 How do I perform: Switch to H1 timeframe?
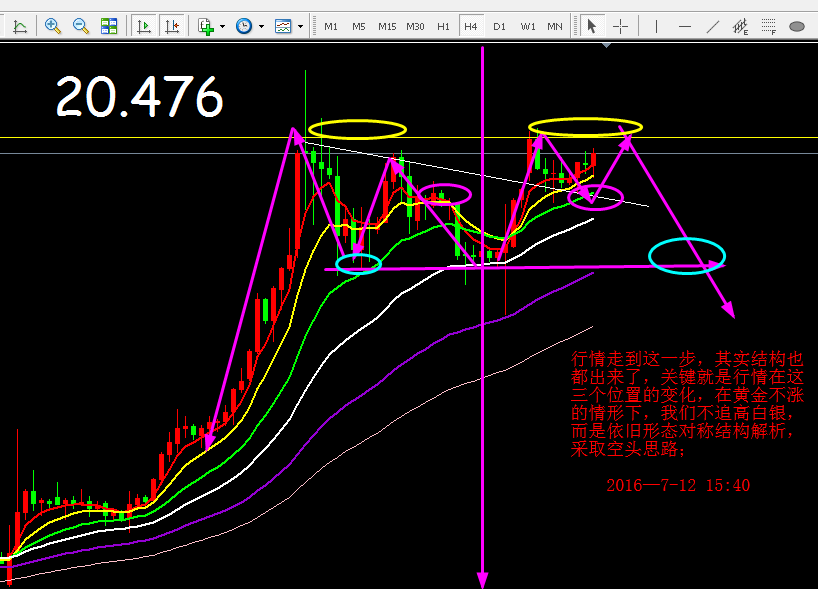tap(443, 26)
